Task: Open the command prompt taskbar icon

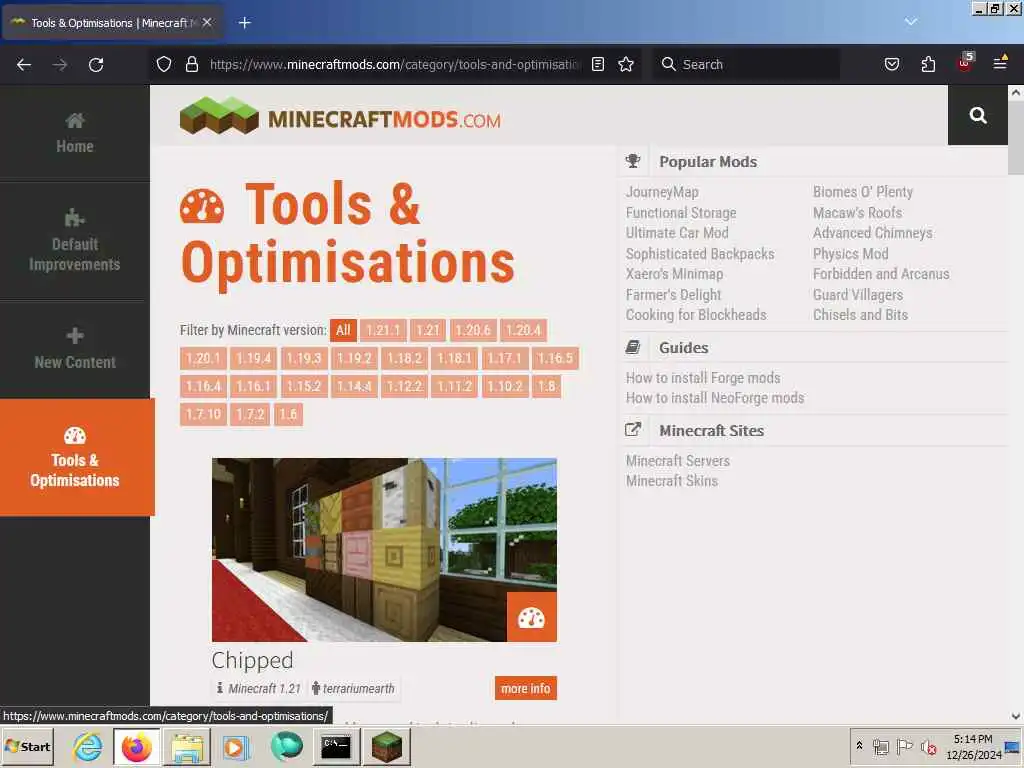Action: pyautogui.click(x=336, y=747)
